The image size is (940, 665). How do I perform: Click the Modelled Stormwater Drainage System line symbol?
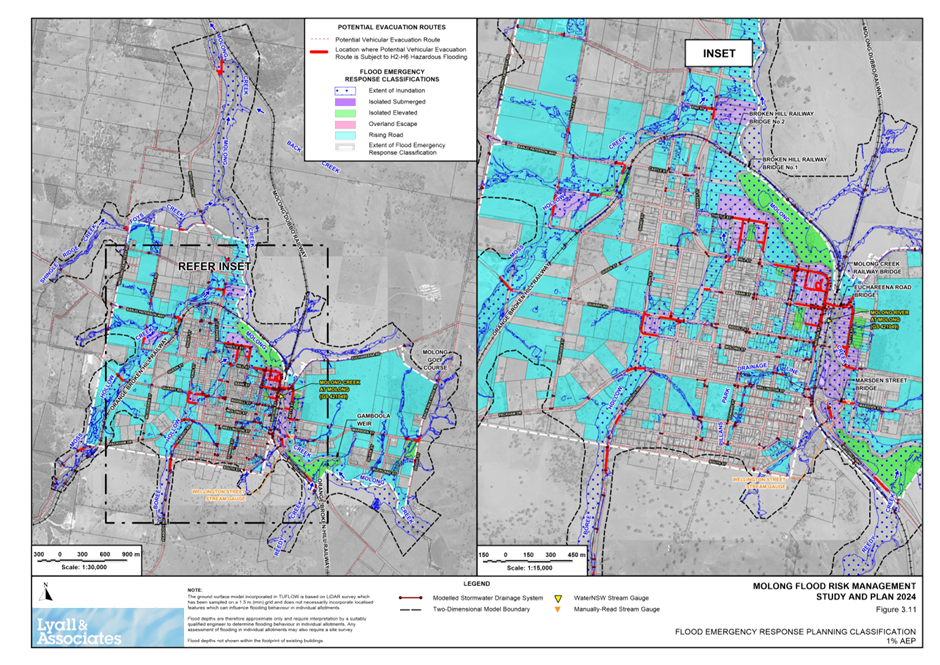[x=411, y=598]
